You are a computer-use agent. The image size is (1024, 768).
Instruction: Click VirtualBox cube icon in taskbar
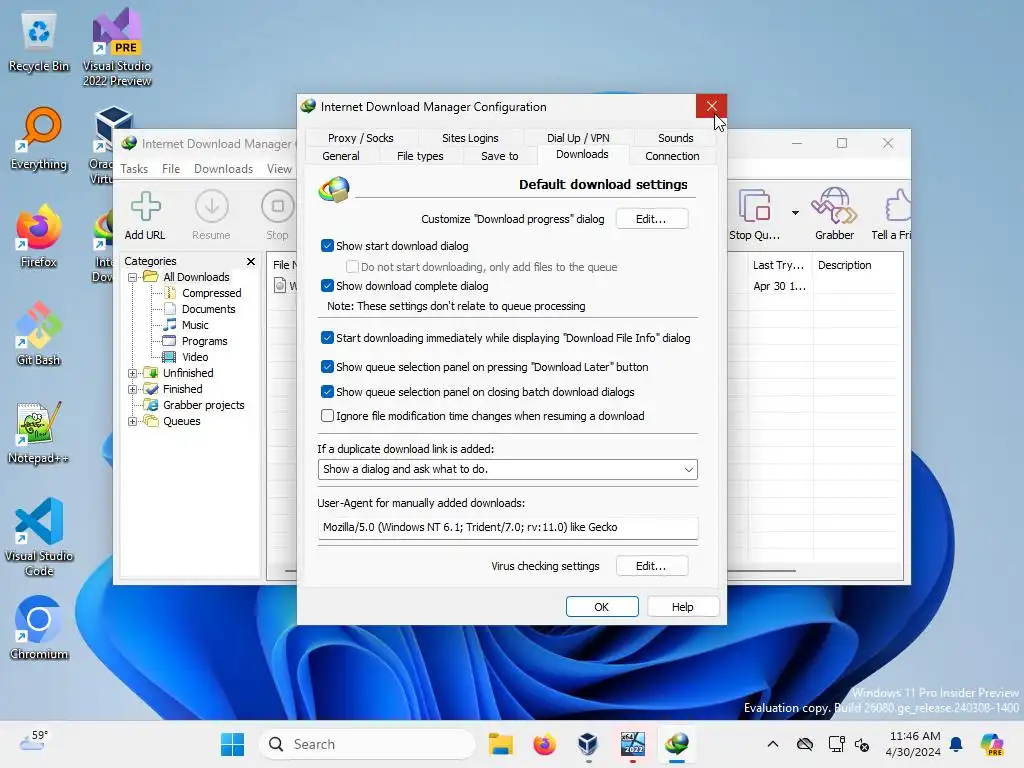coord(588,744)
